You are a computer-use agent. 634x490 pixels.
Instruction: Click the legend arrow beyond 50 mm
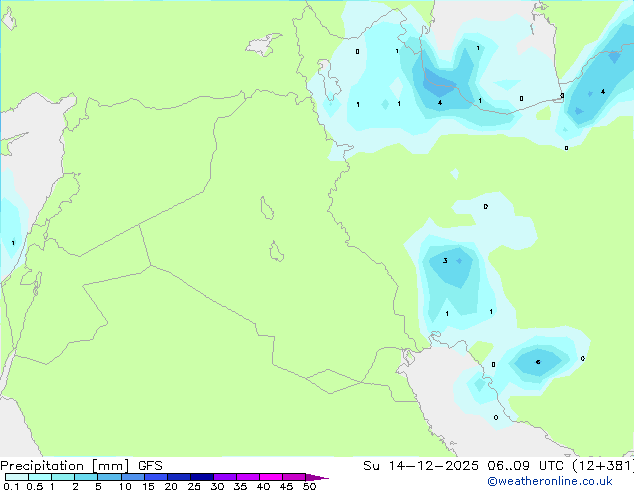(x=317, y=477)
